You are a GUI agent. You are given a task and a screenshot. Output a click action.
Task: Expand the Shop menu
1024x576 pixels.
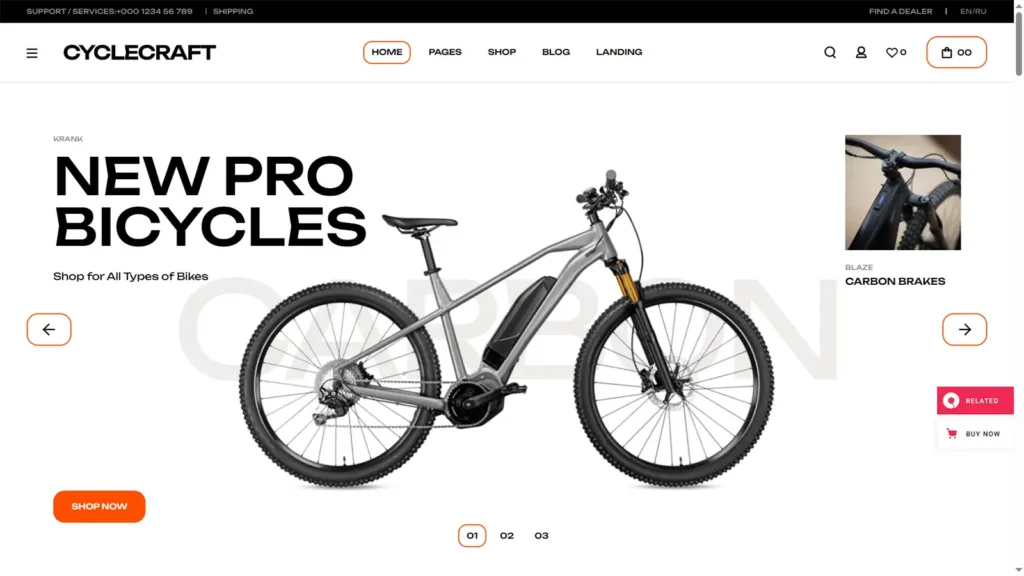tap(502, 52)
